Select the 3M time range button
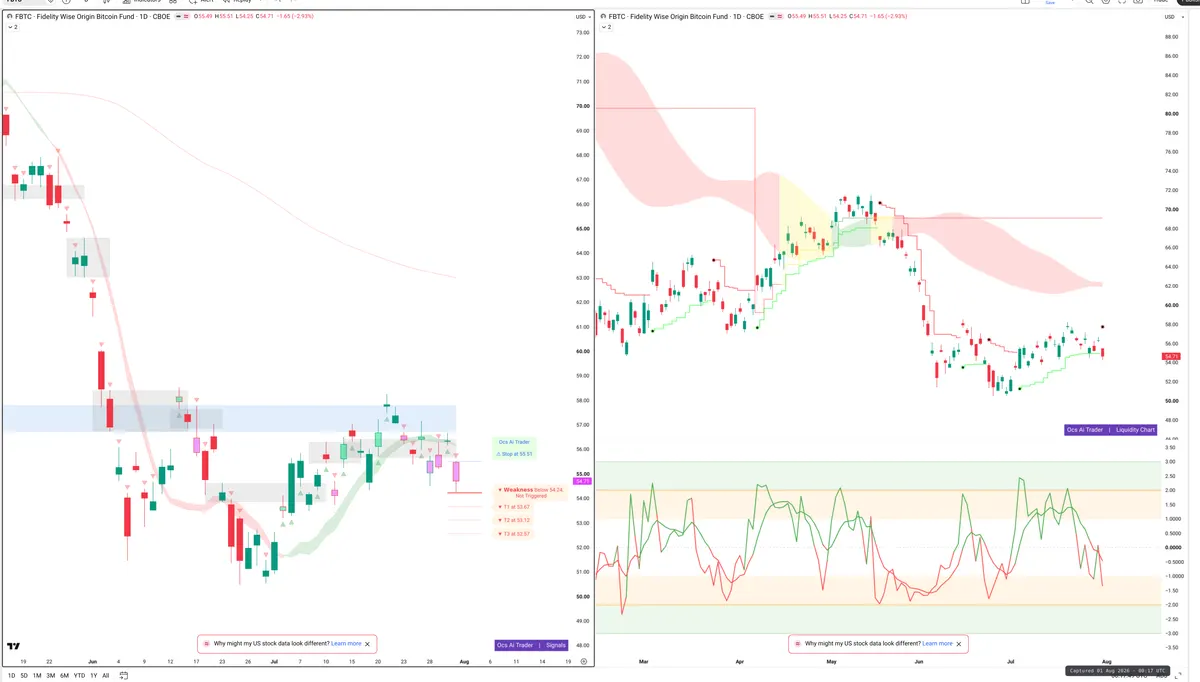This screenshot has height=682, width=1200. click(x=51, y=676)
